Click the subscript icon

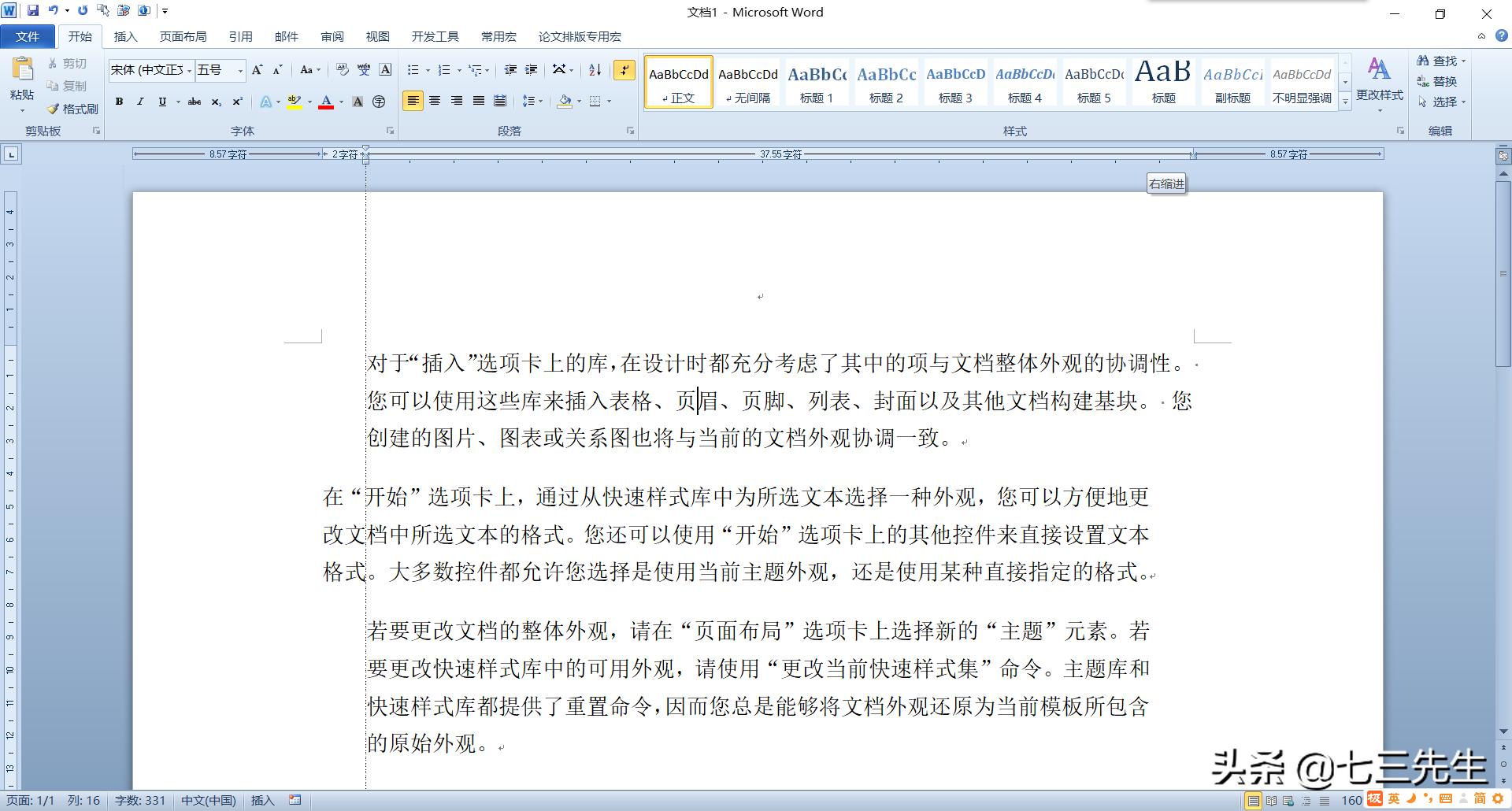pyautogui.click(x=215, y=101)
